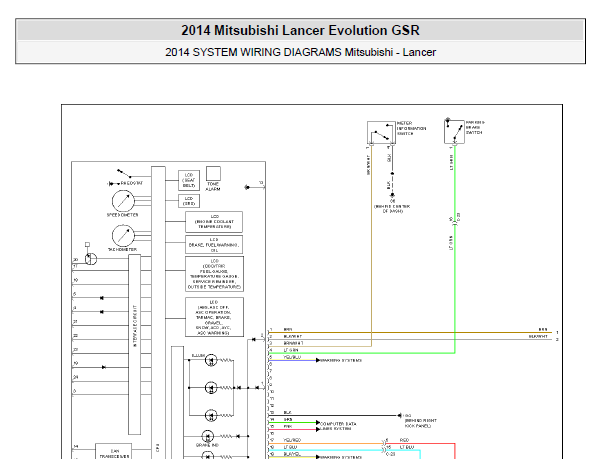Click the ground symbol behind right kick panel
The height and width of the screenshot is (459, 611).
(x=399, y=416)
